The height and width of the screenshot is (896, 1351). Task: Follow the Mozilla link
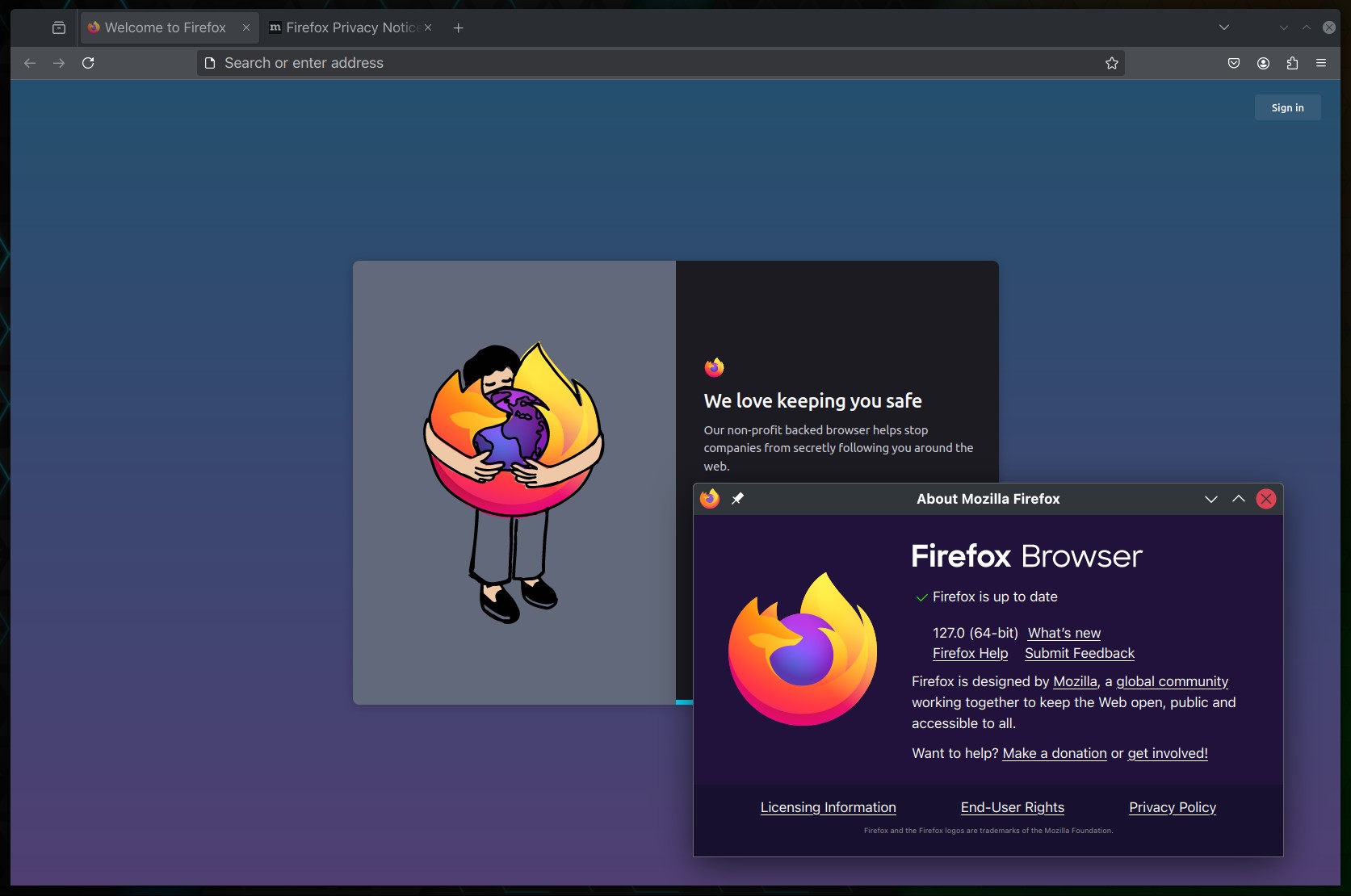(1075, 681)
